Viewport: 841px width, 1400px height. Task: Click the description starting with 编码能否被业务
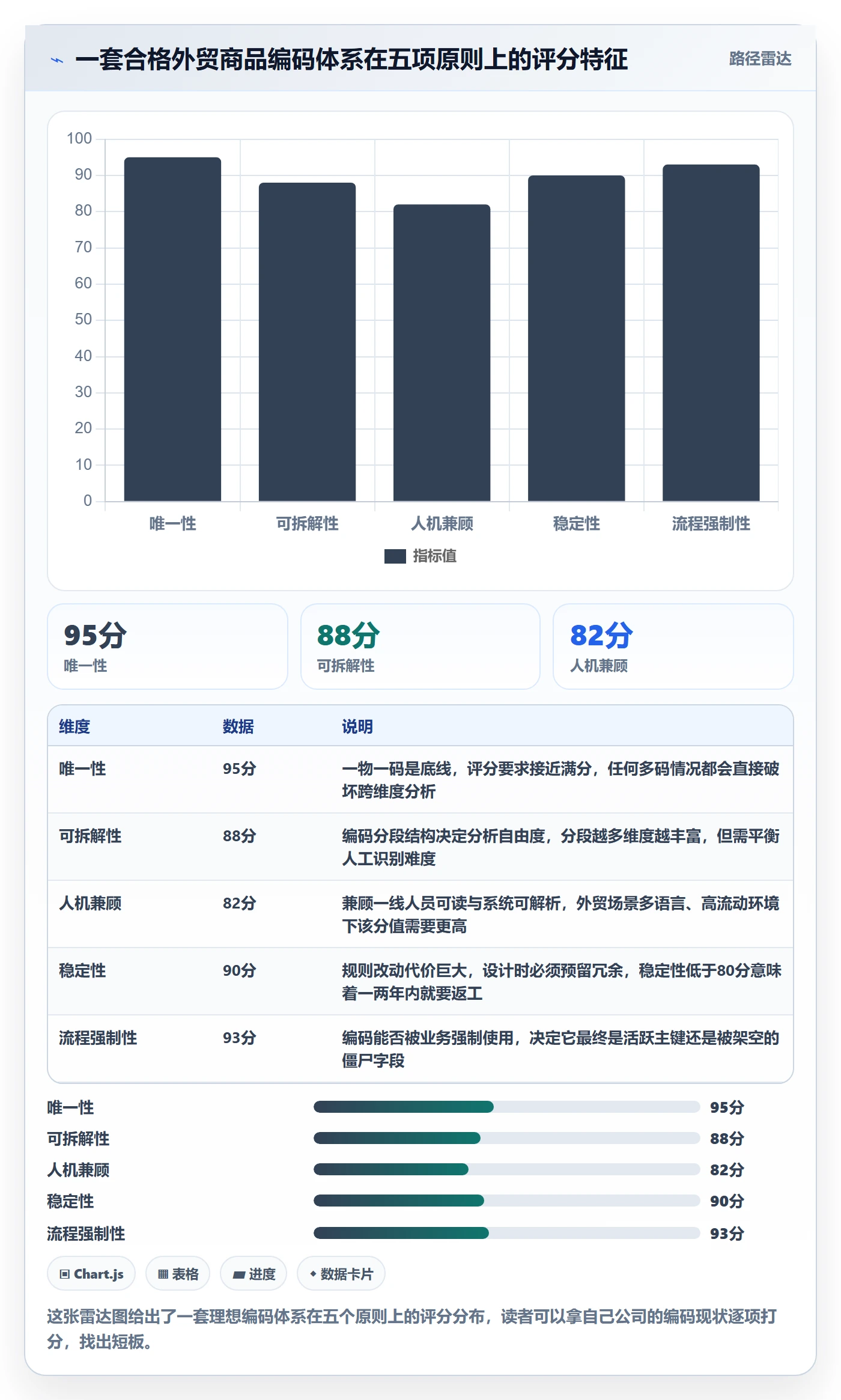pyautogui.click(x=560, y=1049)
